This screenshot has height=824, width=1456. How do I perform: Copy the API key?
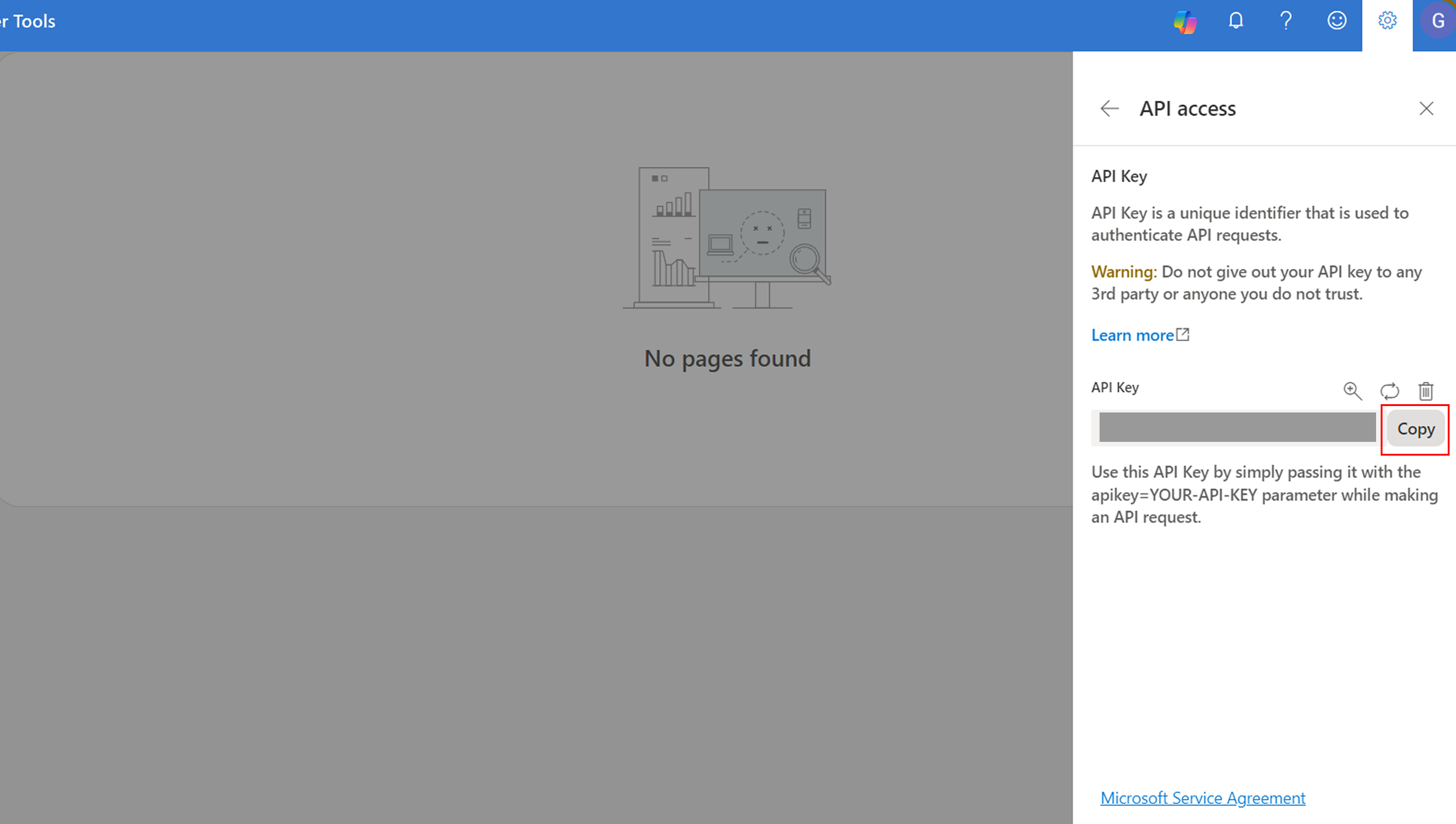click(x=1416, y=429)
